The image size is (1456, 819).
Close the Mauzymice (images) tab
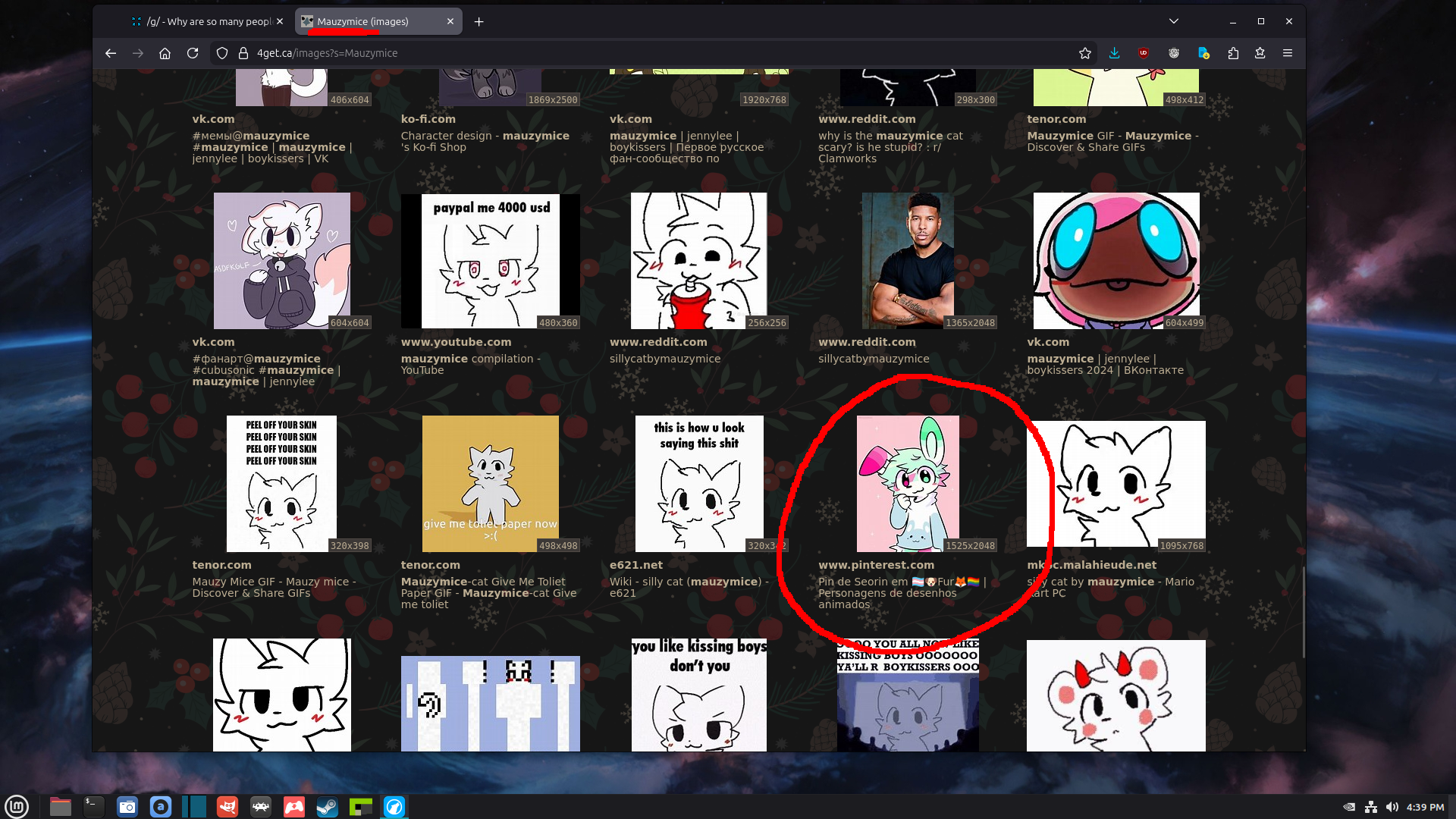click(450, 21)
